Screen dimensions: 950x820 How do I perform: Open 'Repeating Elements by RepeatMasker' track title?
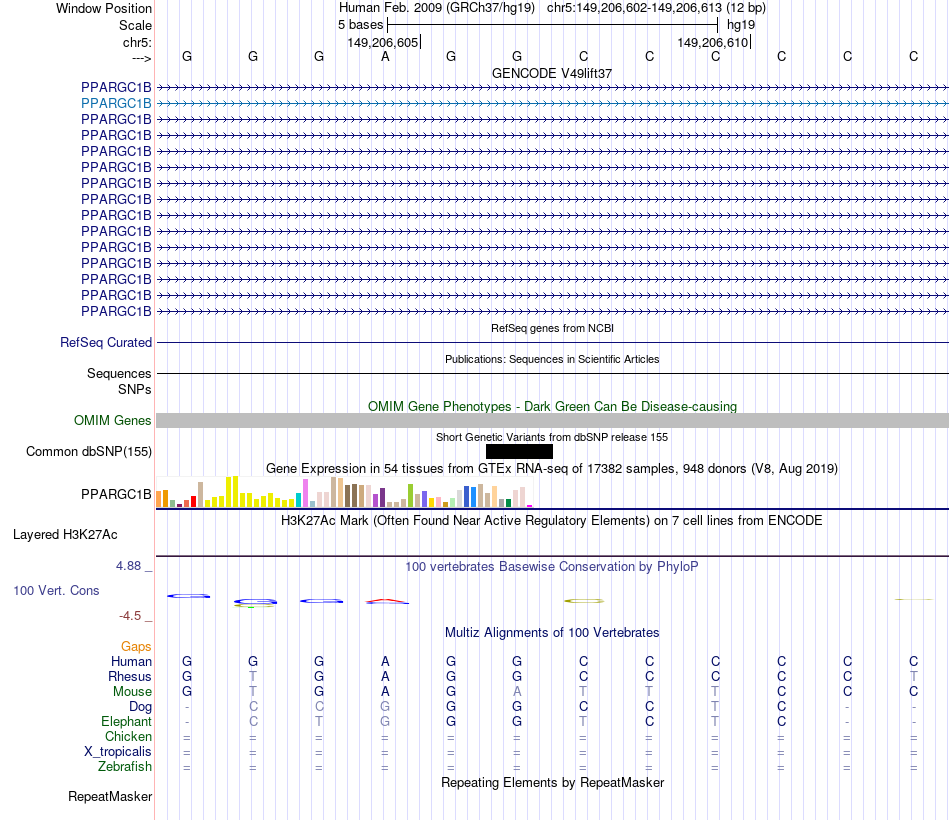point(553,783)
